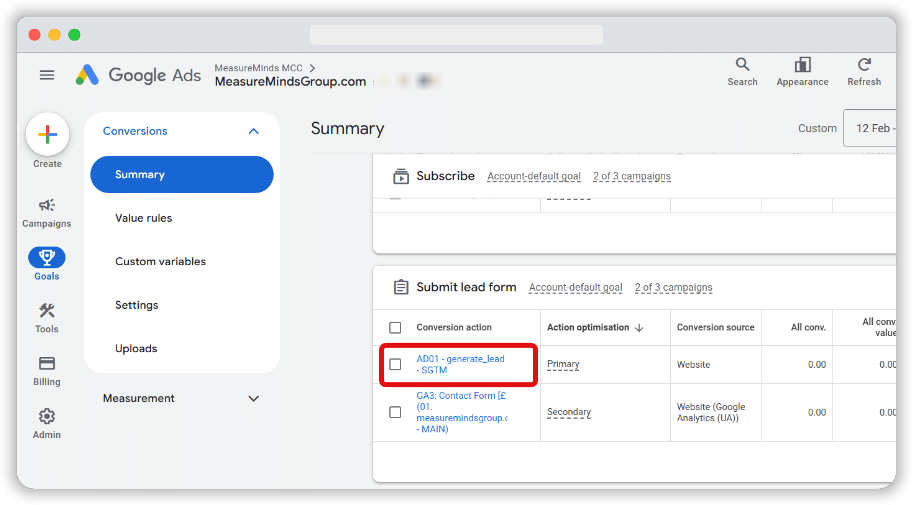Open Admin gear in the left rail
This screenshot has height=505, width=917.
[47, 424]
